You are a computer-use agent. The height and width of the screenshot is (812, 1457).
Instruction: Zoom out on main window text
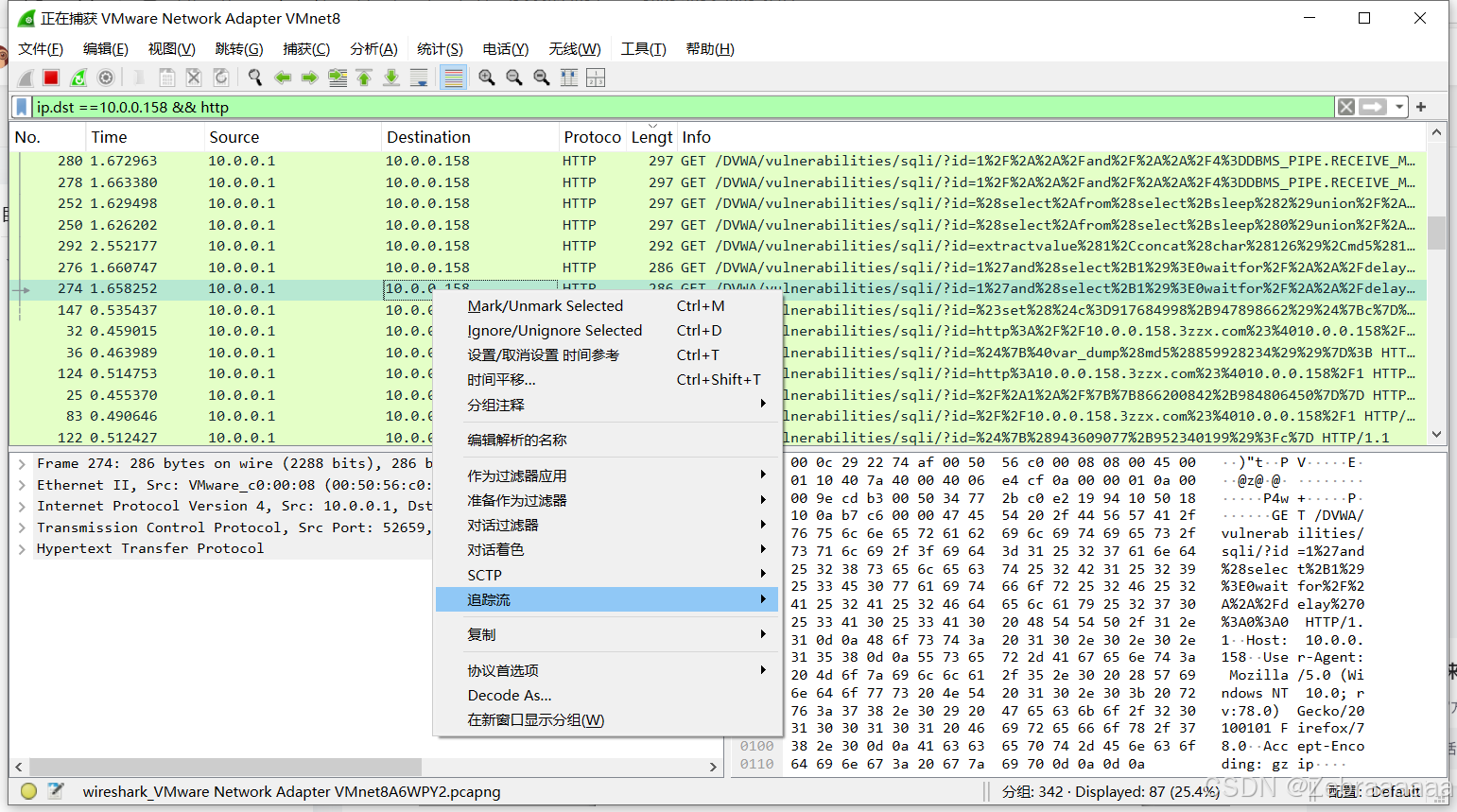click(514, 78)
